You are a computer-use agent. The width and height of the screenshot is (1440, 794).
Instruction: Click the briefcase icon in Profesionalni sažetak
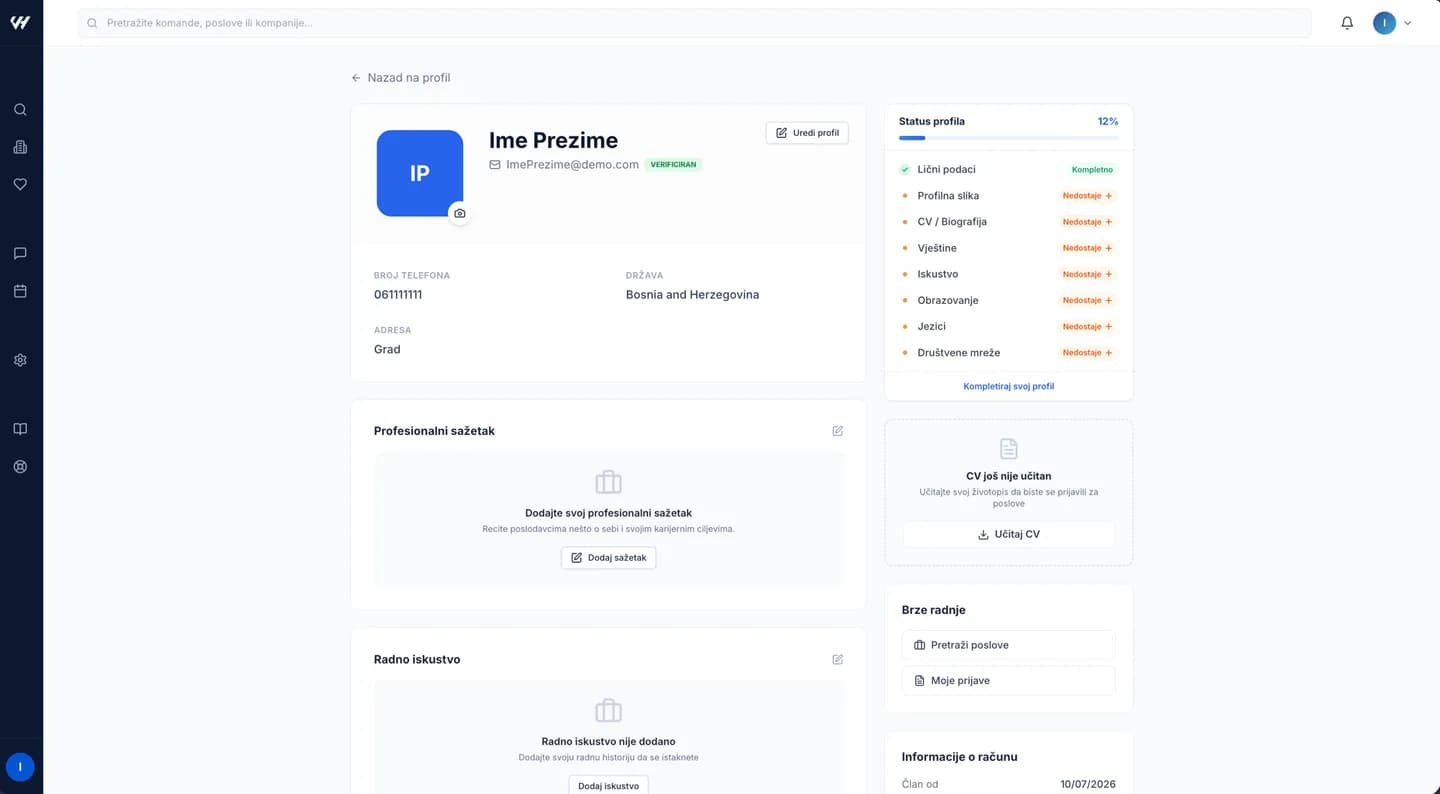coord(608,482)
